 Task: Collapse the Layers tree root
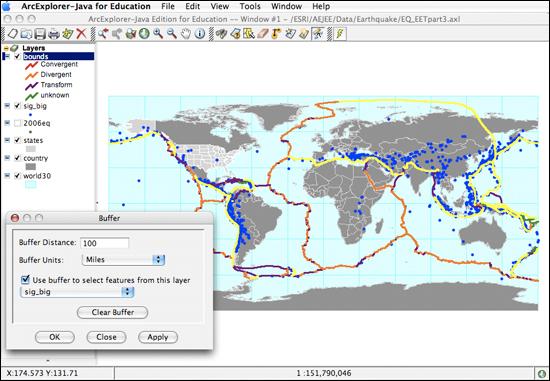[6, 48]
